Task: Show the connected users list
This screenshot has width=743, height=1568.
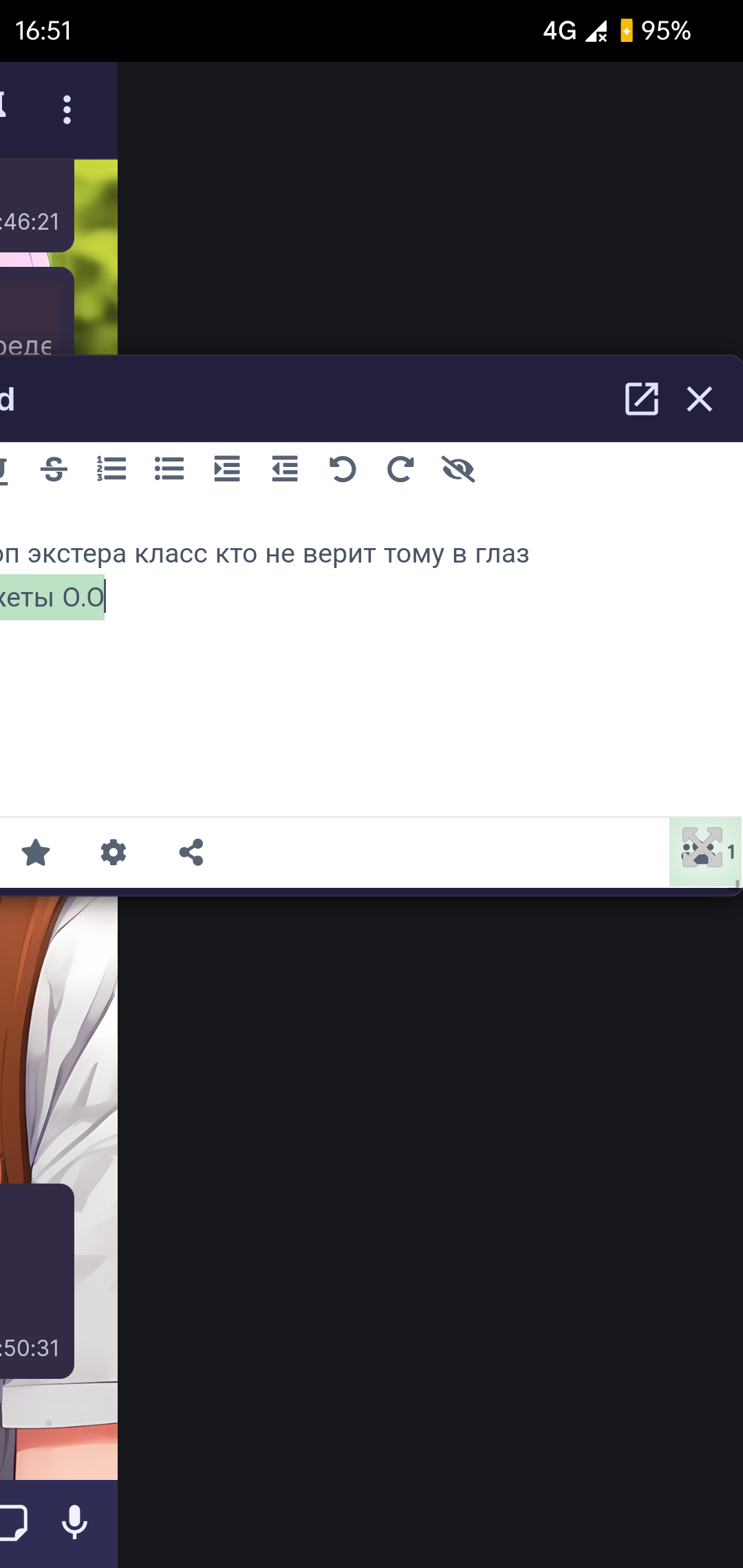Action: click(705, 851)
